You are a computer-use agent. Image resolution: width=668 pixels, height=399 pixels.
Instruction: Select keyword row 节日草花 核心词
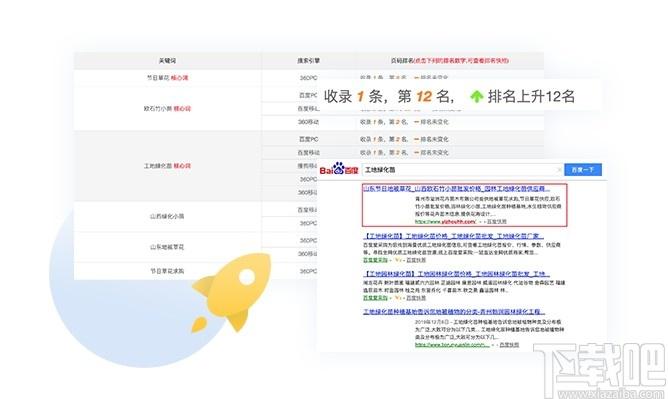[167, 78]
